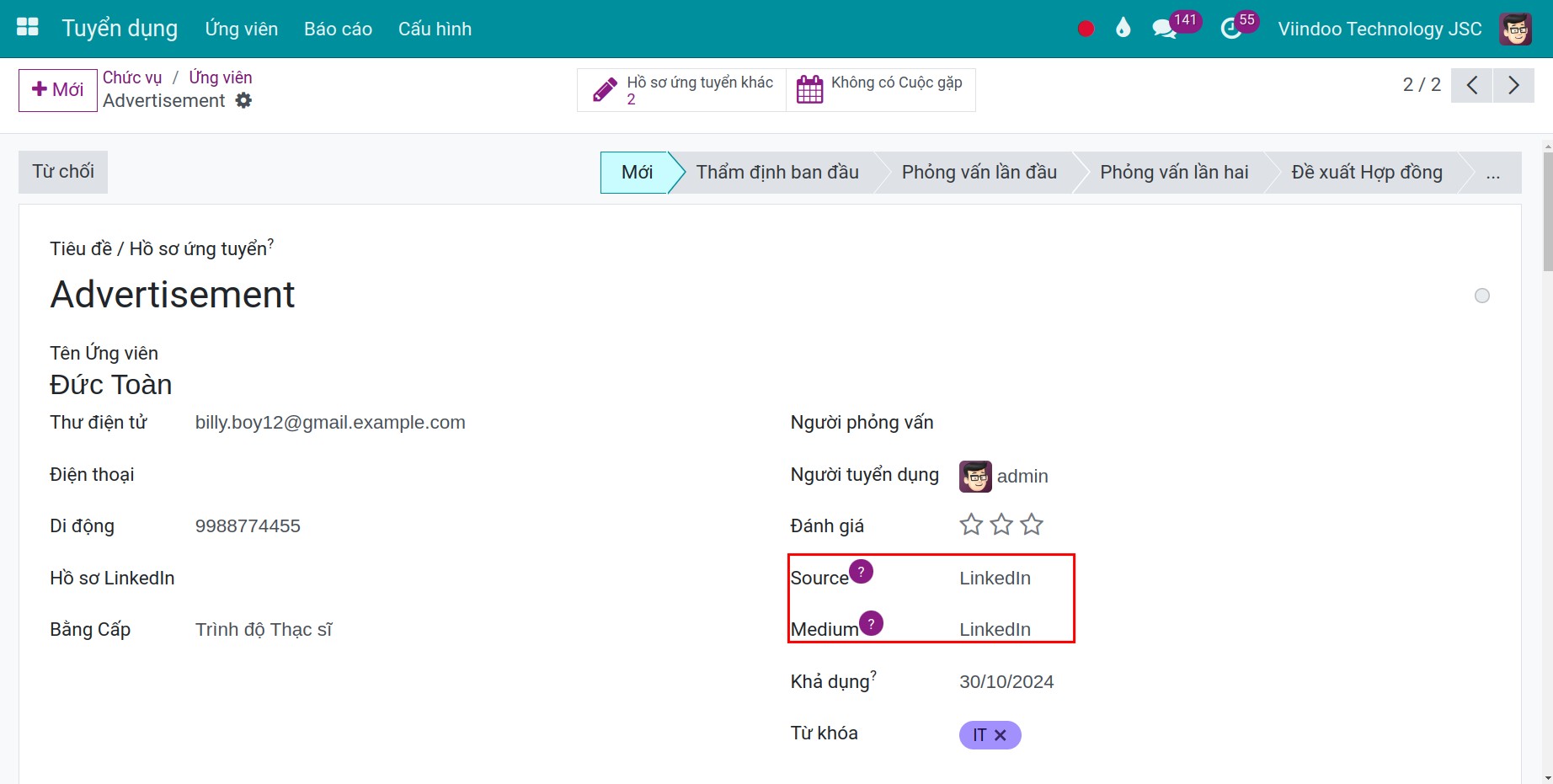Go to Ứng viên breadcrumb link
Screen dimensions: 1553x784
click(221, 77)
